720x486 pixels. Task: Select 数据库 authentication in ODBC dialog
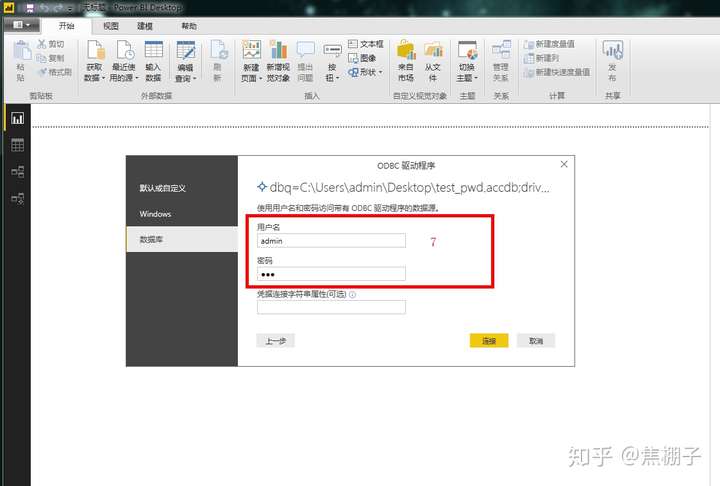pyautogui.click(x=182, y=239)
